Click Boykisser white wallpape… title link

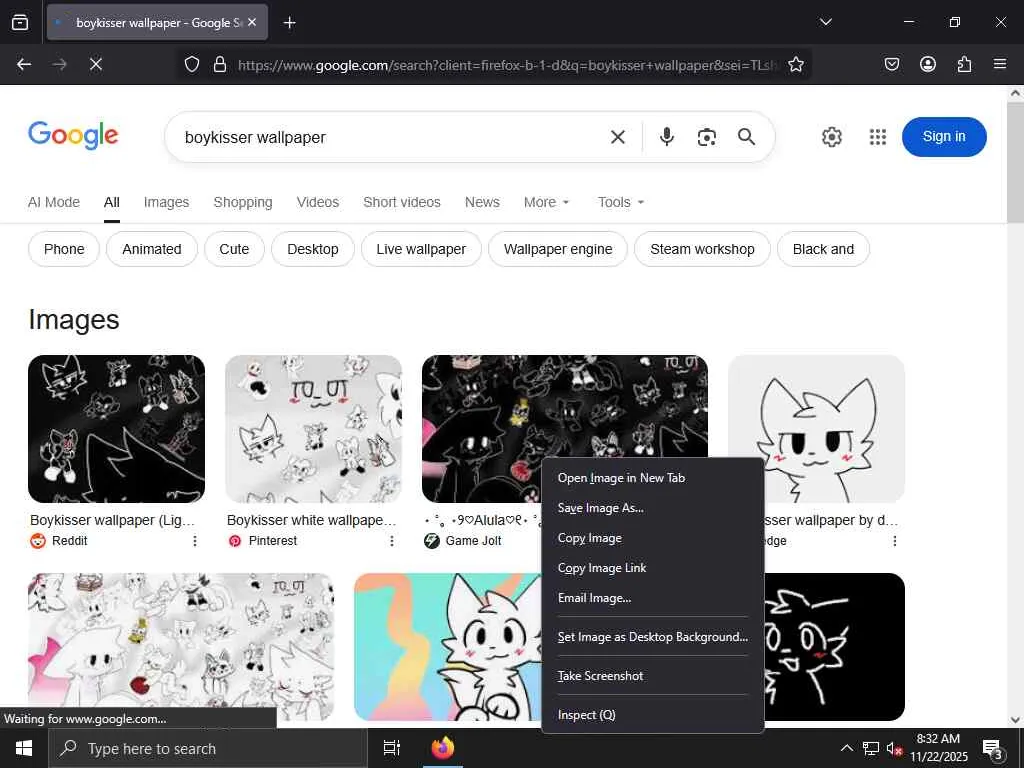point(312,520)
